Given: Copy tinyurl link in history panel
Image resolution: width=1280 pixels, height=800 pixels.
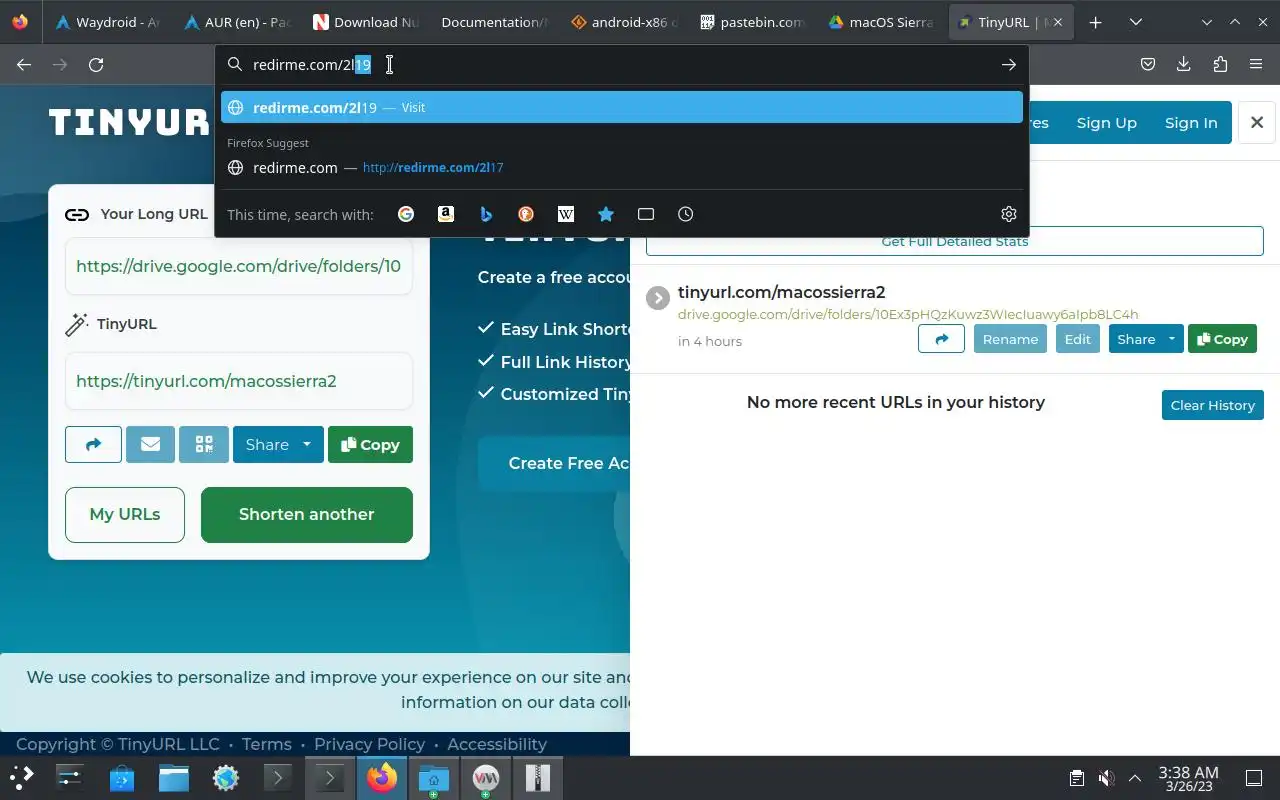Looking at the screenshot, I should tap(1222, 339).
